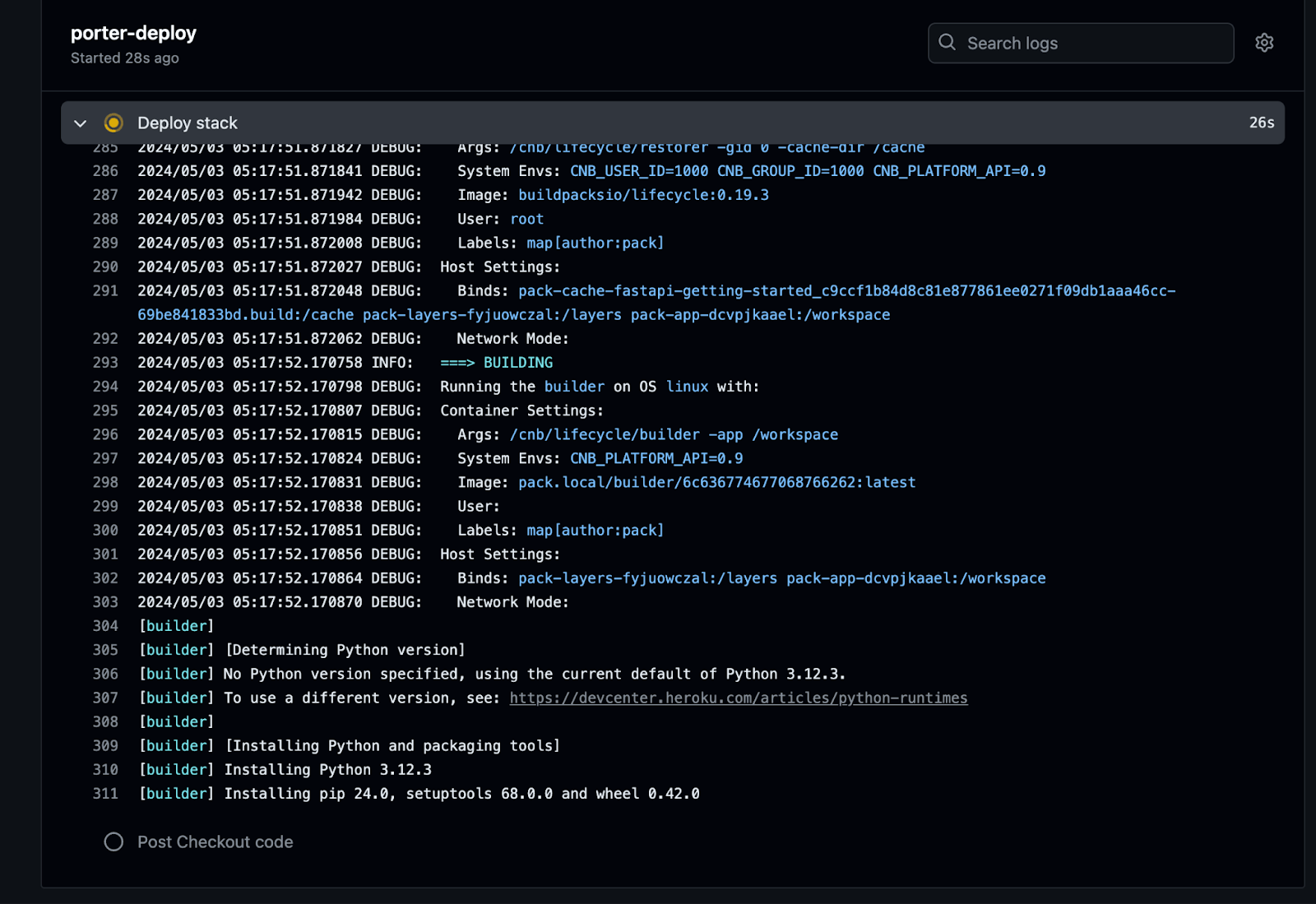Click the in-progress status icon of Deploy stack
The width and height of the screenshot is (1316, 904).
click(x=114, y=123)
